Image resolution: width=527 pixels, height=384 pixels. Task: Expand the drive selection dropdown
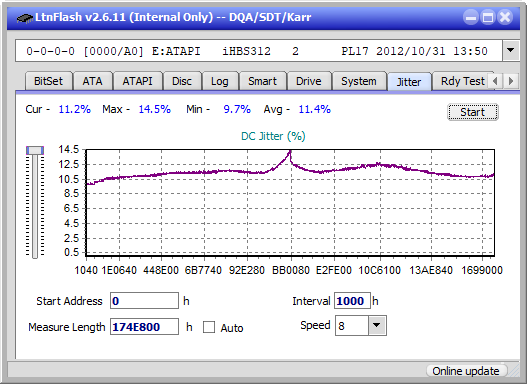(511, 51)
